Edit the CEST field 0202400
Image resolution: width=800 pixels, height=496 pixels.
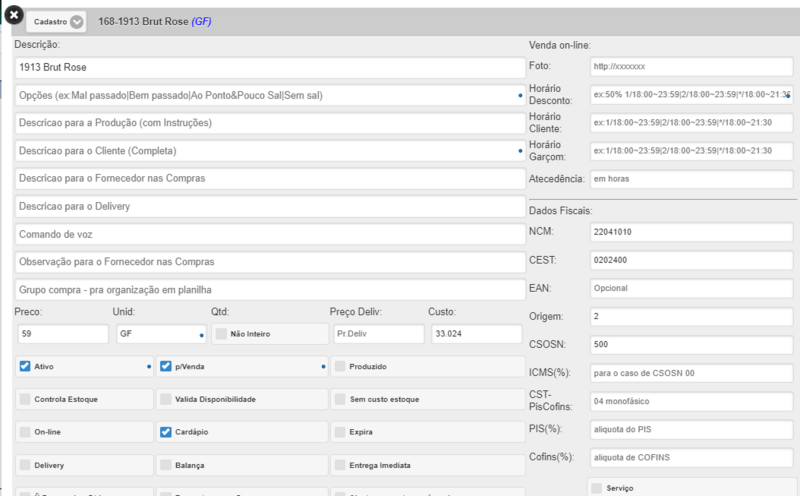coord(691,260)
